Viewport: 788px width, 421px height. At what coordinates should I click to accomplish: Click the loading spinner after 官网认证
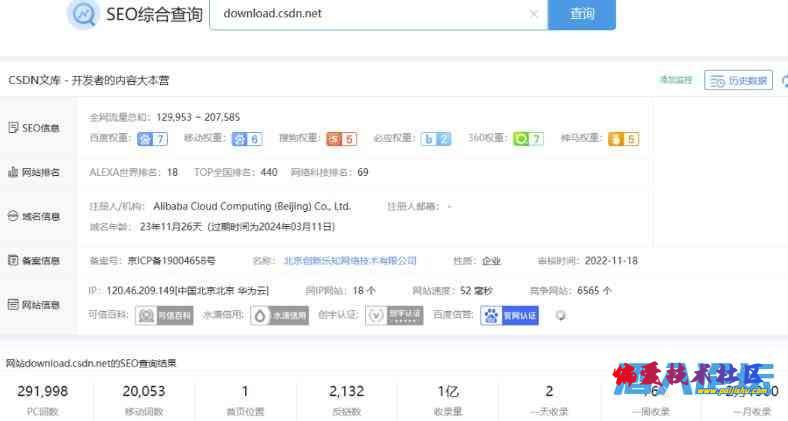pyautogui.click(x=560, y=315)
